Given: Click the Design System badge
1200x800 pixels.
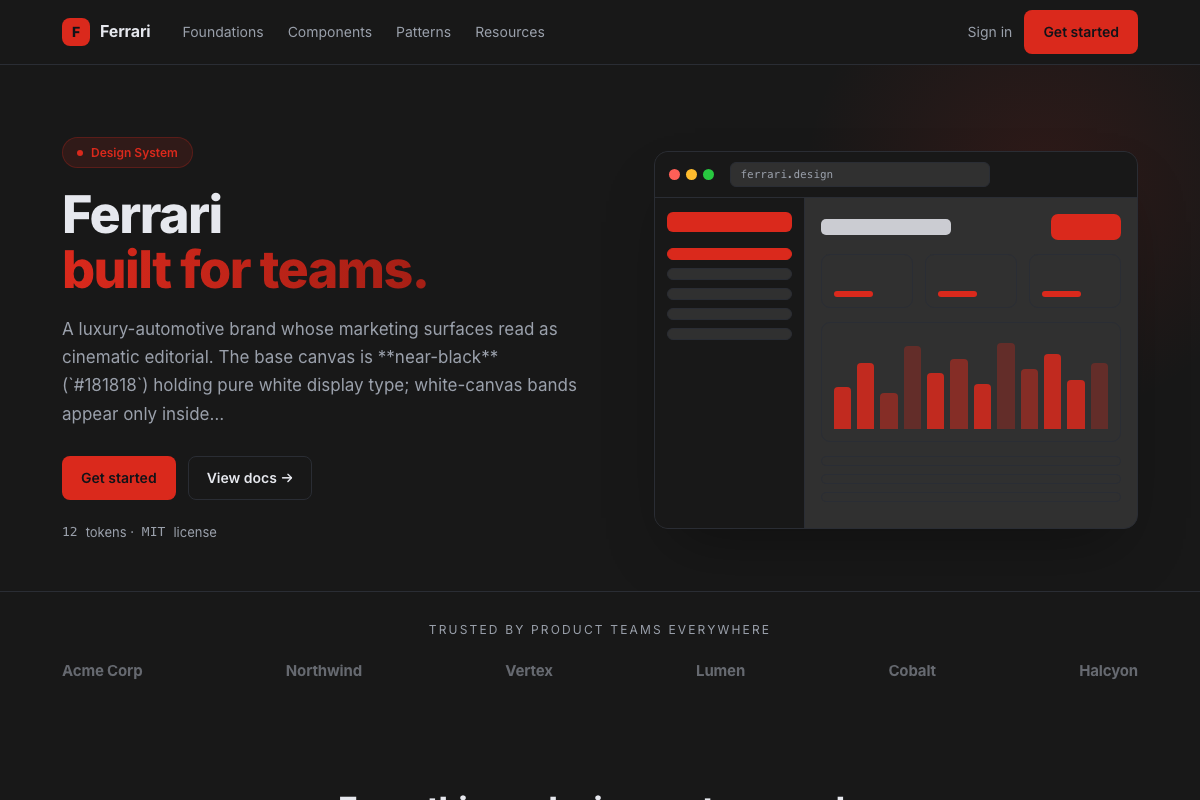Looking at the screenshot, I should click(x=127, y=152).
